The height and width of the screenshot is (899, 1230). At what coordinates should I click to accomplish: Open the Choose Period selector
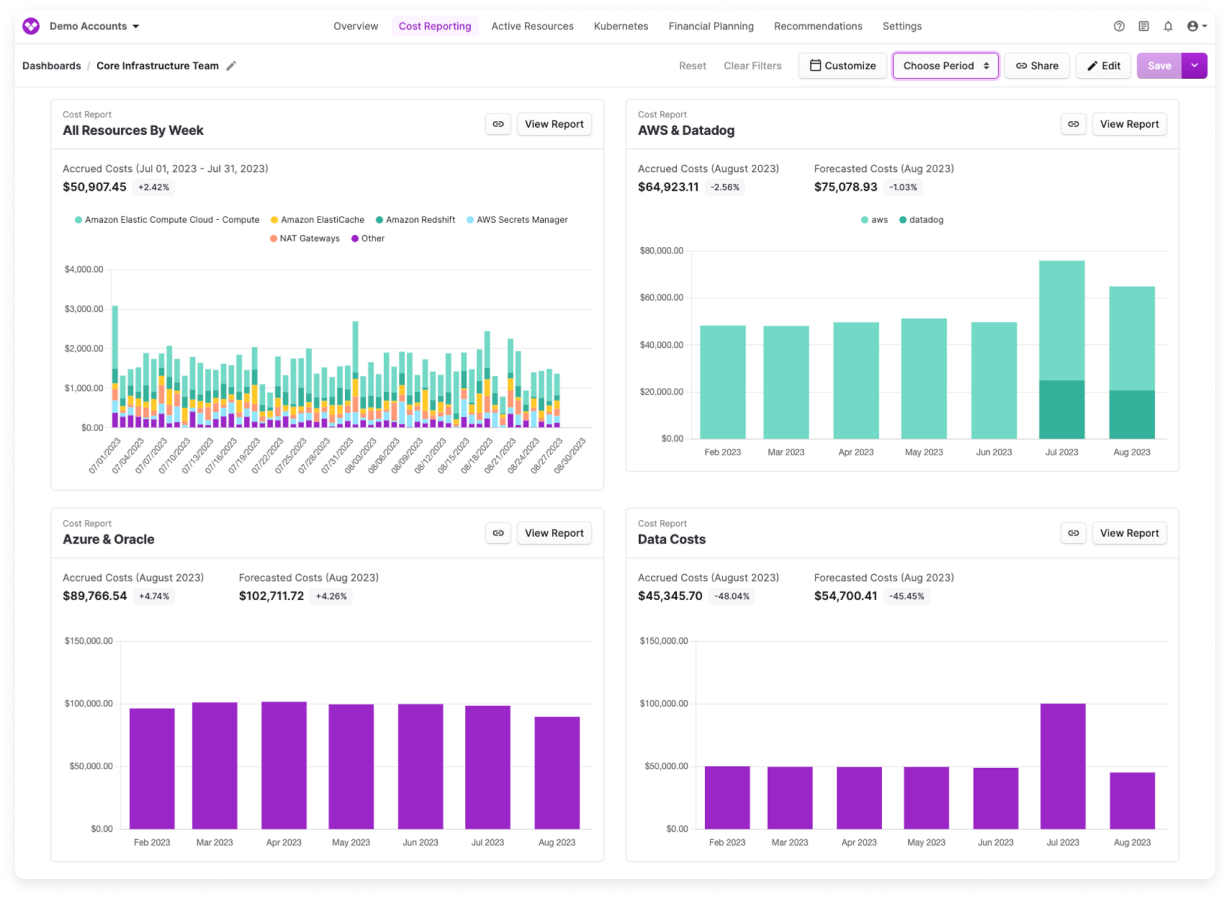pos(945,66)
